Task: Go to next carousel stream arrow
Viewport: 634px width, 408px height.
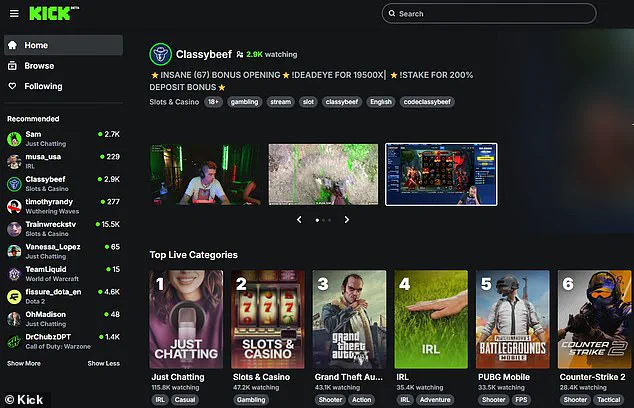Action: pyautogui.click(x=347, y=219)
